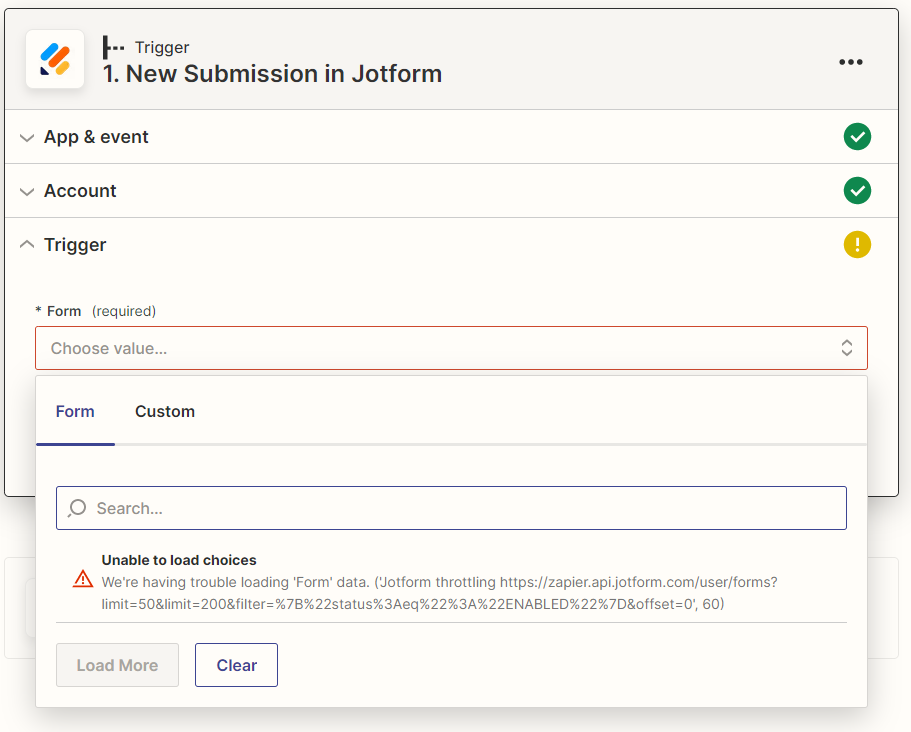911x732 pixels.
Task: Click the green checkmark beside Account
Action: [x=857, y=191]
